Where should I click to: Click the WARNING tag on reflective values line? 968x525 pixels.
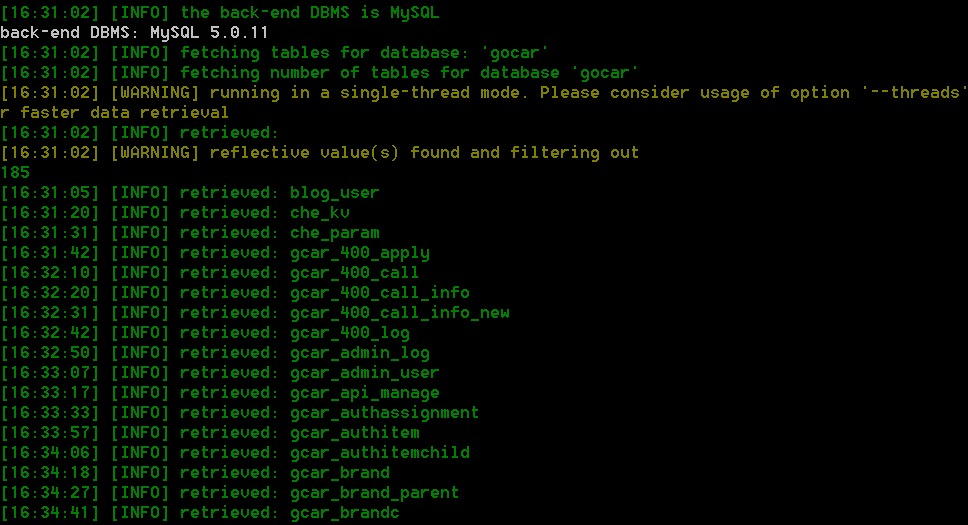154,153
